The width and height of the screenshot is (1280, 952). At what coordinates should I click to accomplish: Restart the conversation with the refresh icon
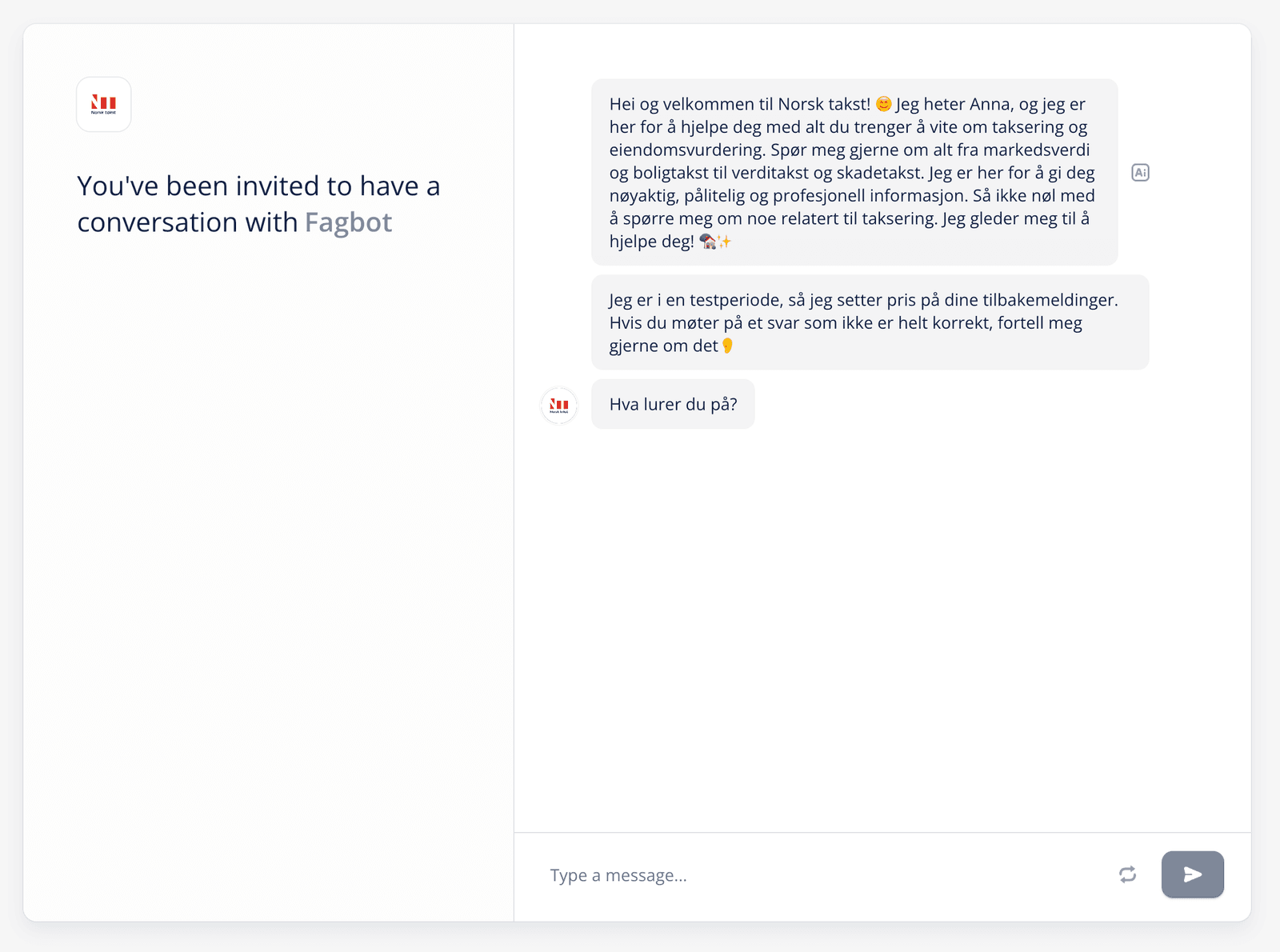point(1127,874)
